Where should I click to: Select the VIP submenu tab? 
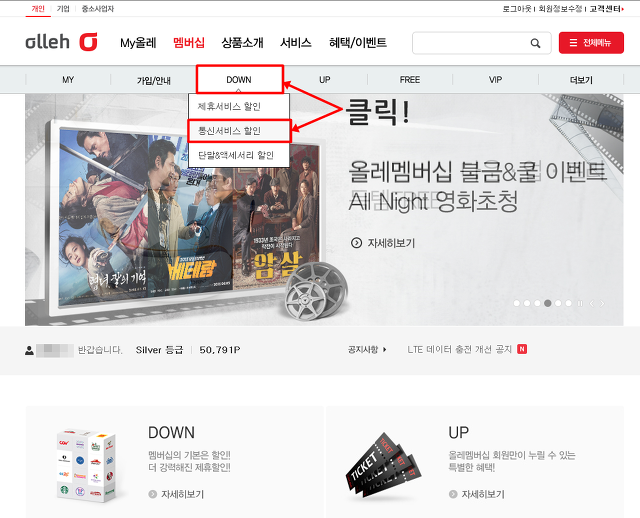(x=495, y=80)
